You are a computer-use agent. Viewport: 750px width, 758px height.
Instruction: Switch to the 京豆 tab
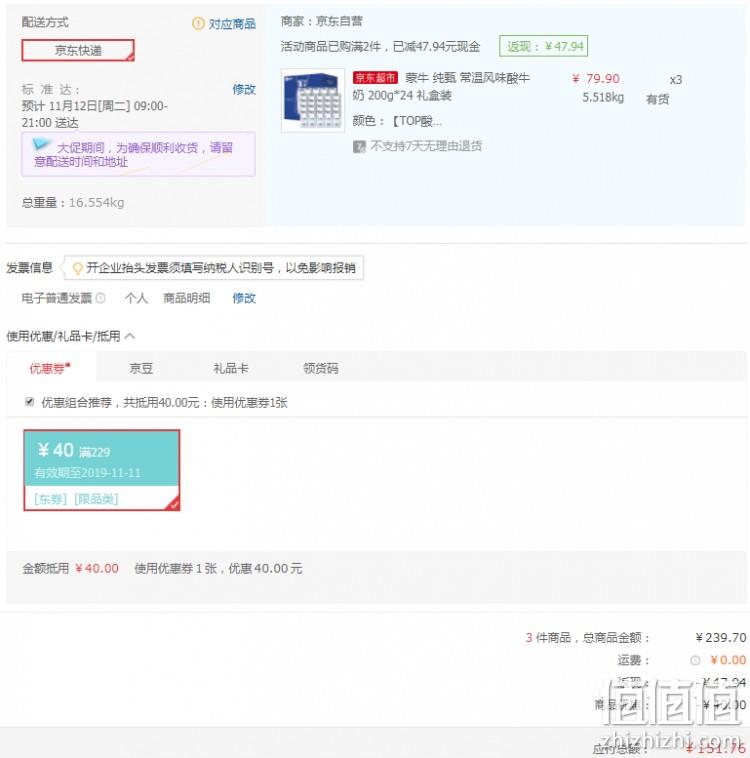point(141,368)
